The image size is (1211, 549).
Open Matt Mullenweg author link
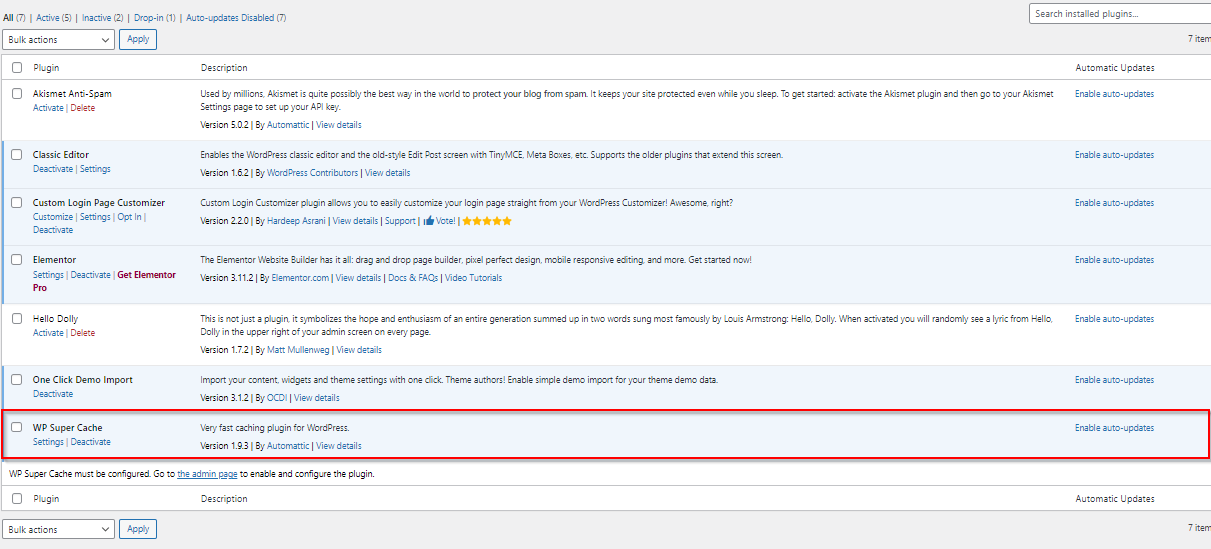click(x=299, y=350)
